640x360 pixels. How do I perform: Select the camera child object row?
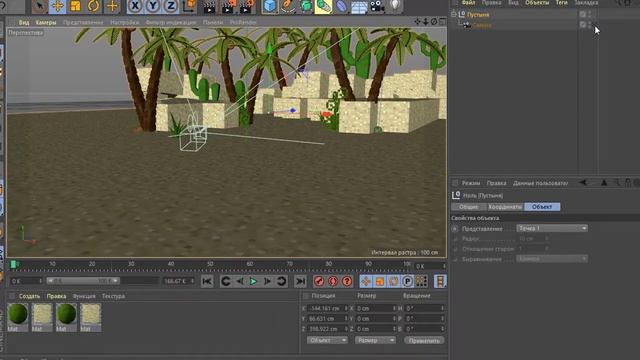point(482,25)
